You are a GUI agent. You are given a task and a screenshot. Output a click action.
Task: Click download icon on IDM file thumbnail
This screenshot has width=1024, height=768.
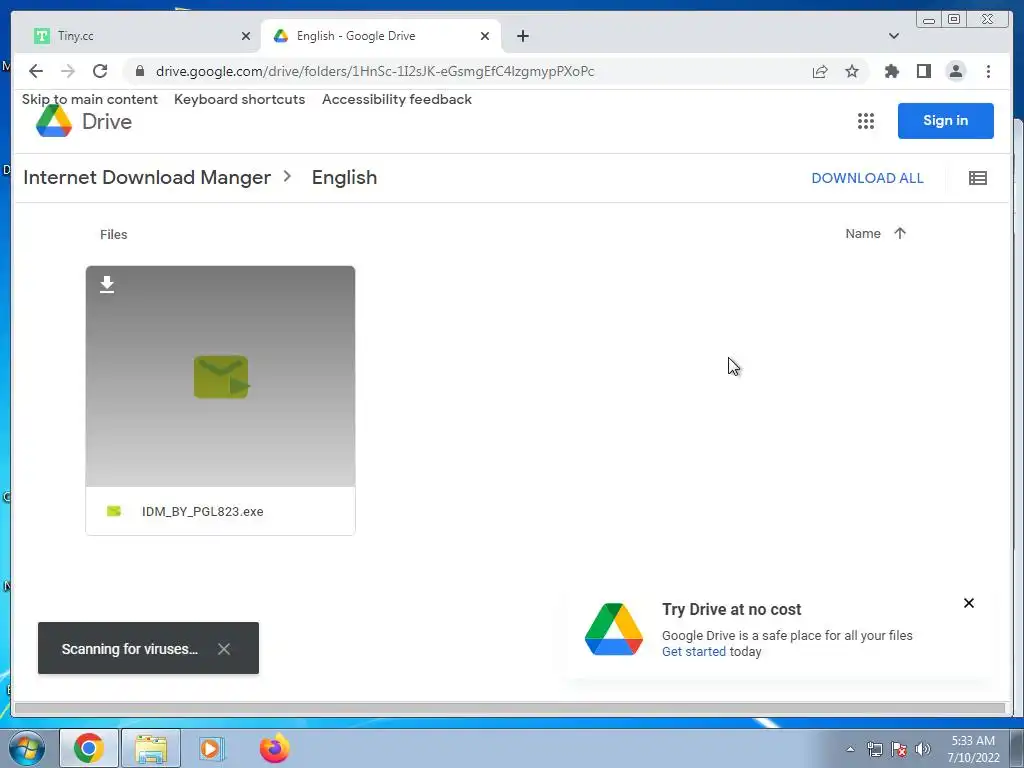[107, 285]
